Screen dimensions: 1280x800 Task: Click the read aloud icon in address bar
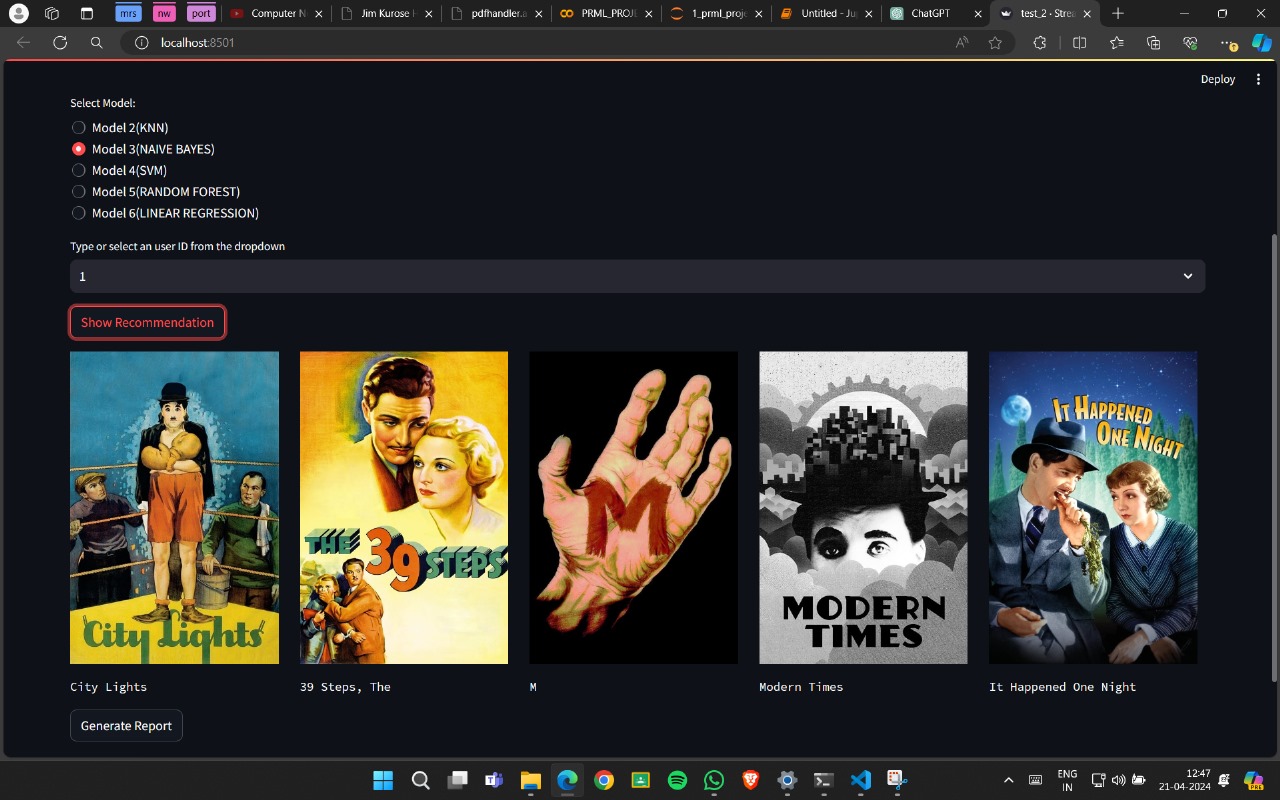962,43
